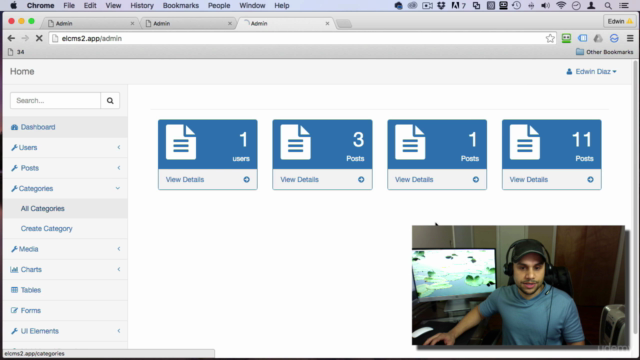Screen dimensions: 640x360
Task: Stop page loading with the X button
Action: 39,38
